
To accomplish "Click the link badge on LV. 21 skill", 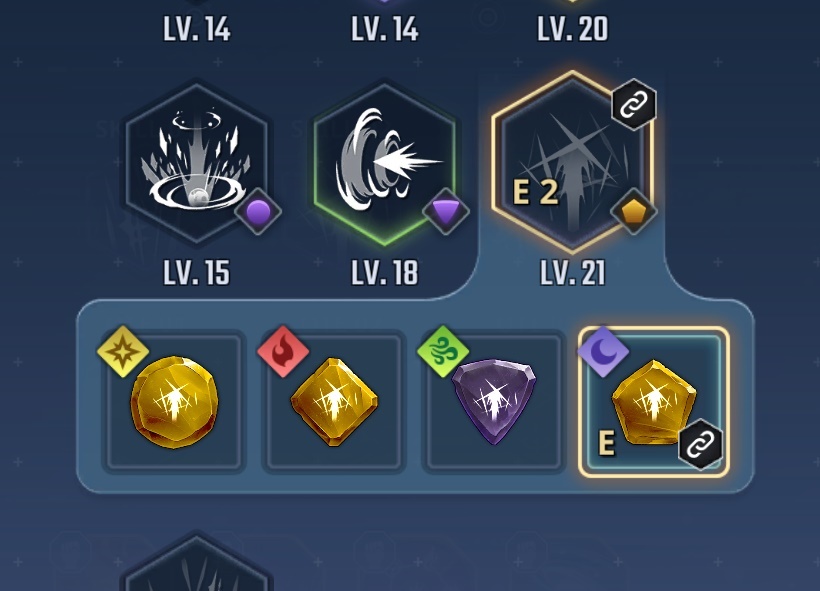I will click(x=634, y=104).
